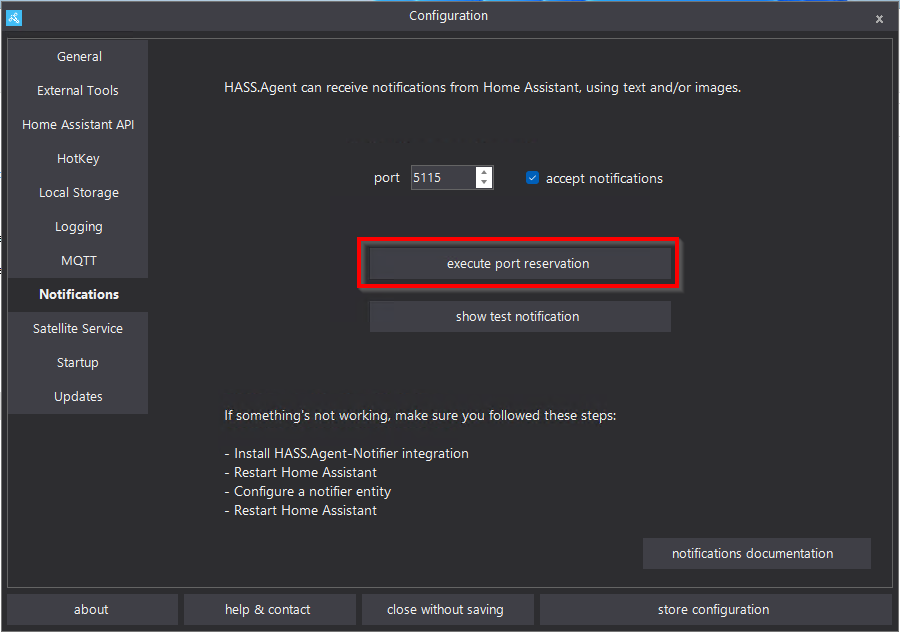Open help & contact

[x=269, y=609]
